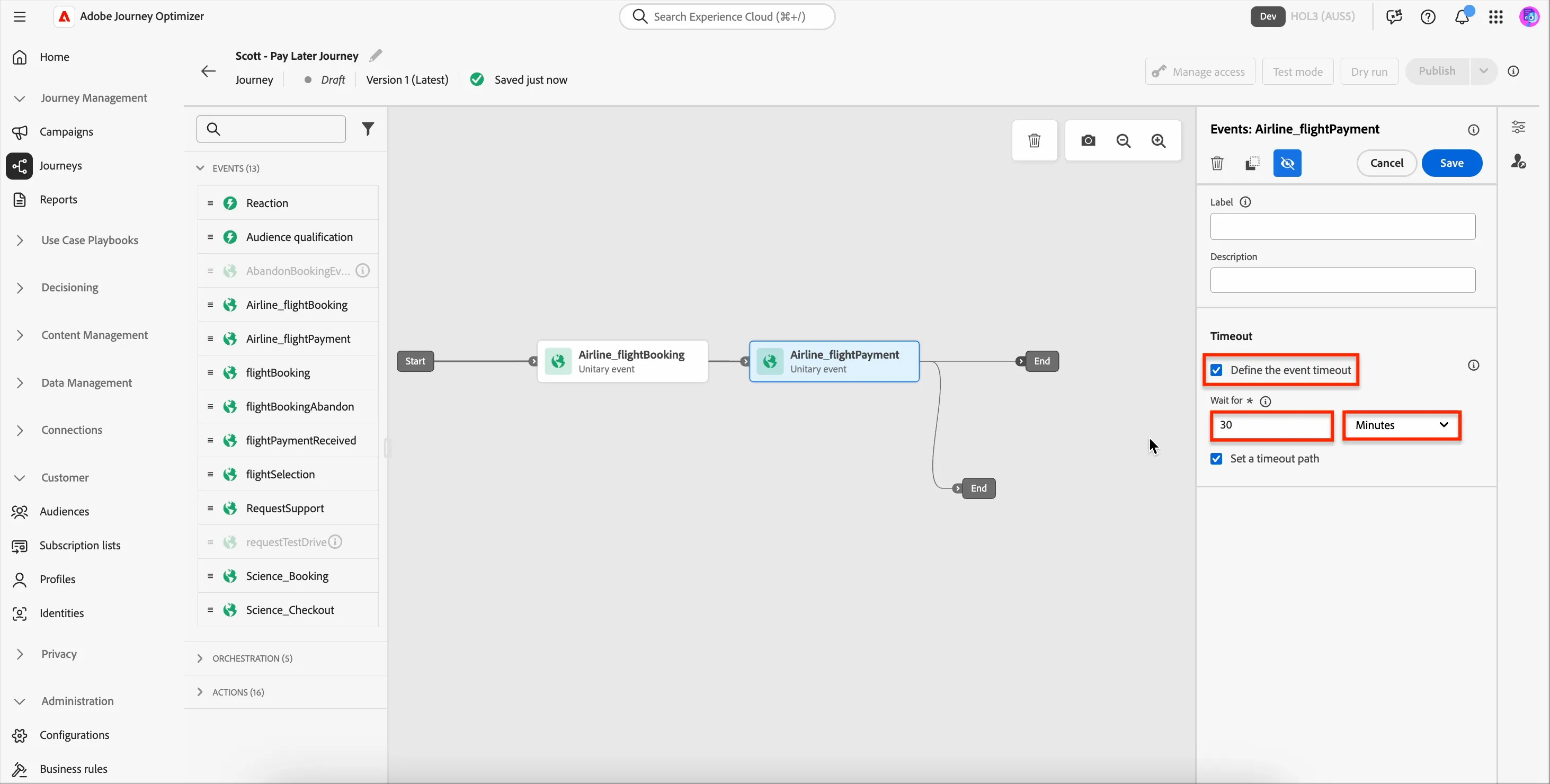Open Audiences in the sidebar
1550x784 pixels.
[65, 511]
